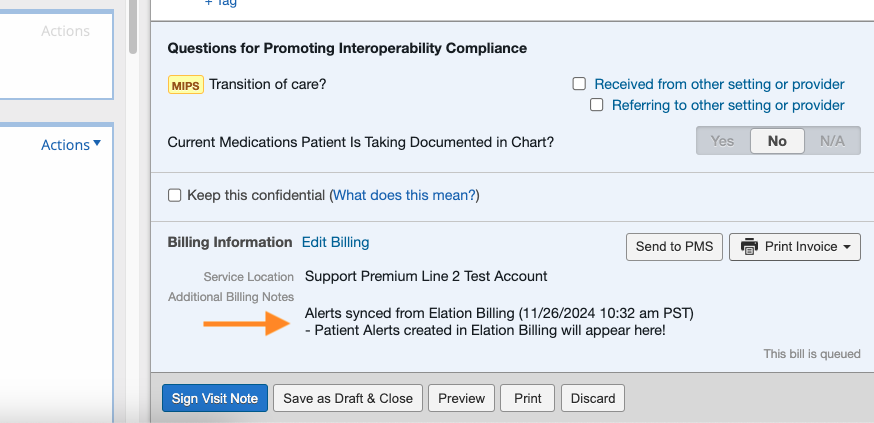Choose N/A for medications documented

point(832,141)
